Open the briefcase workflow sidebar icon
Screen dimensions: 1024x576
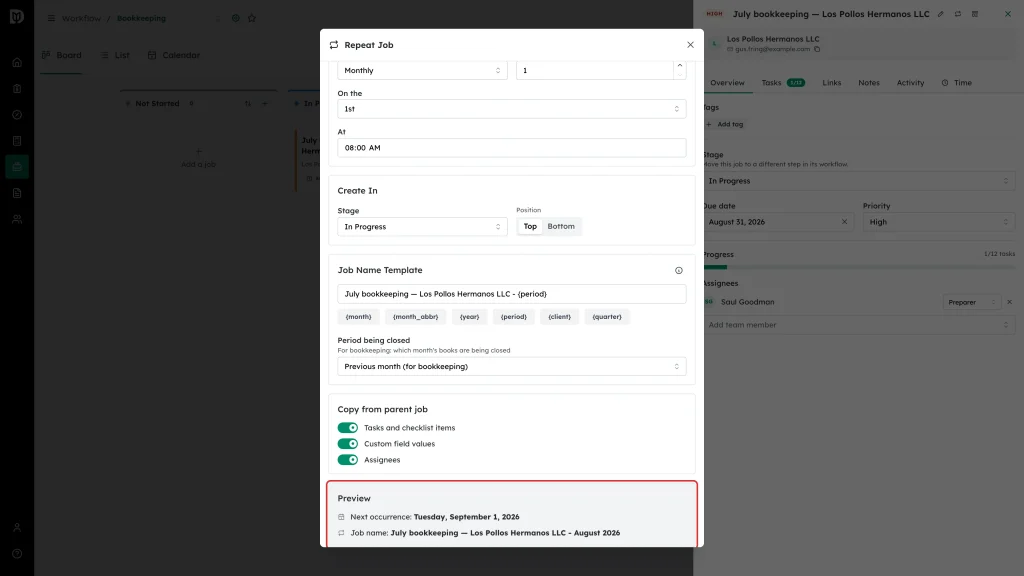[17, 167]
